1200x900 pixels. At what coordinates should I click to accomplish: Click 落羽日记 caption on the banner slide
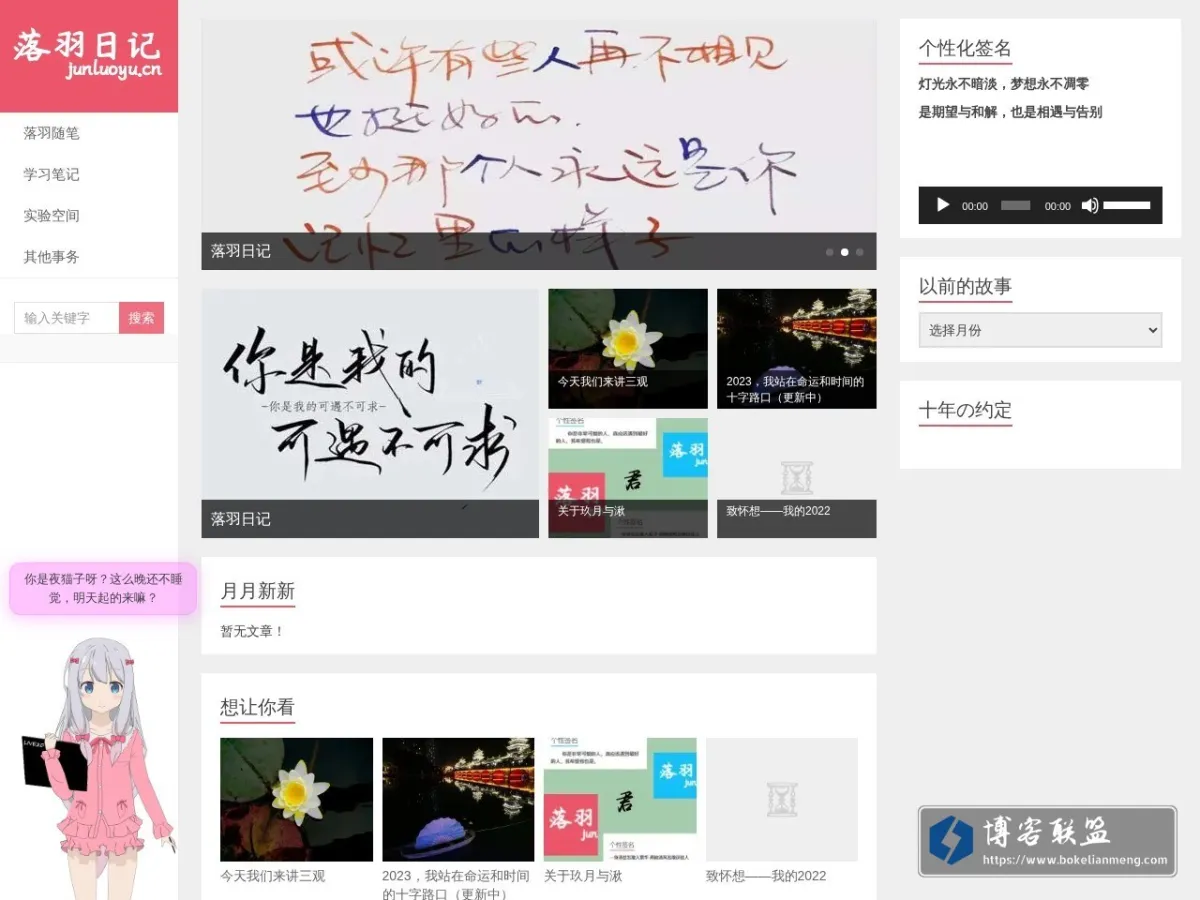pyautogui.click(x=240, y=251)
